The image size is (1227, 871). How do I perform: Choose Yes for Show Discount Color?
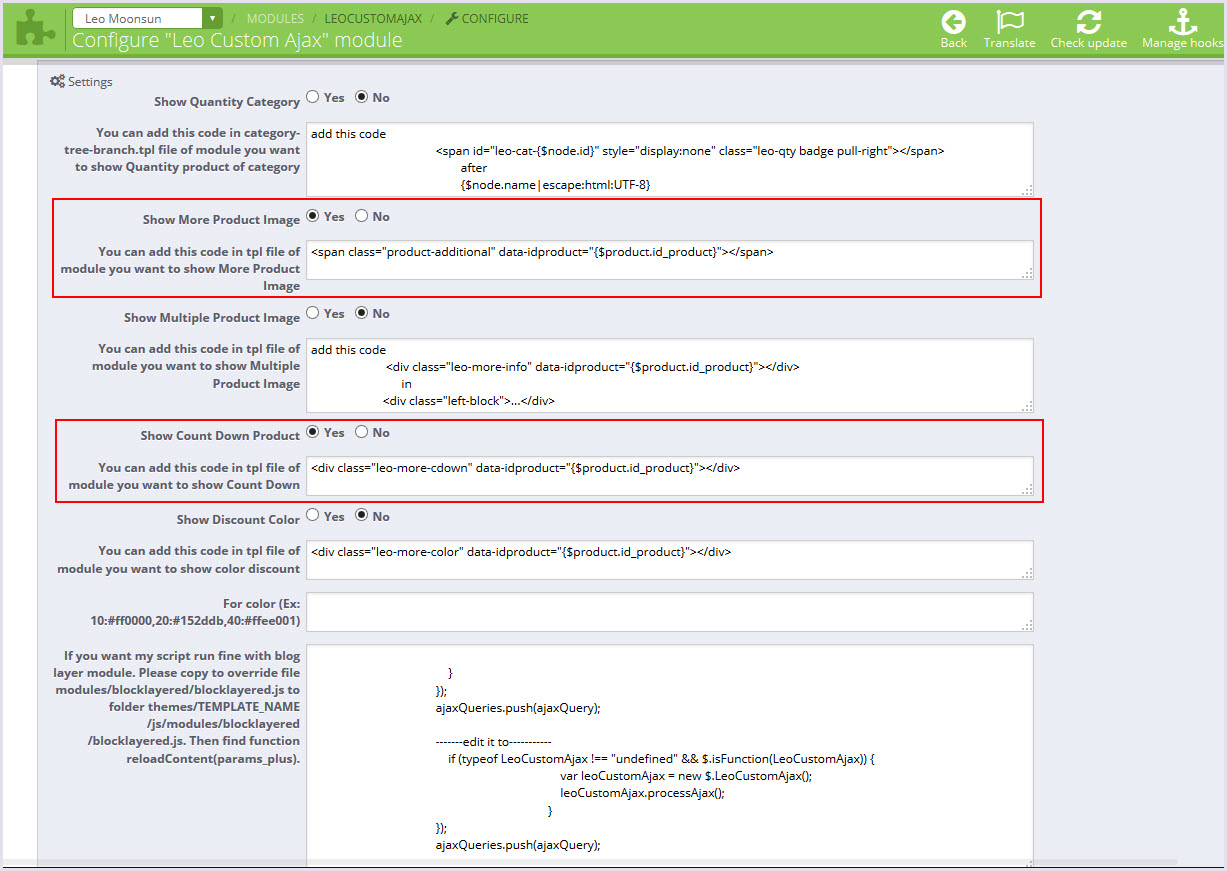313,516
